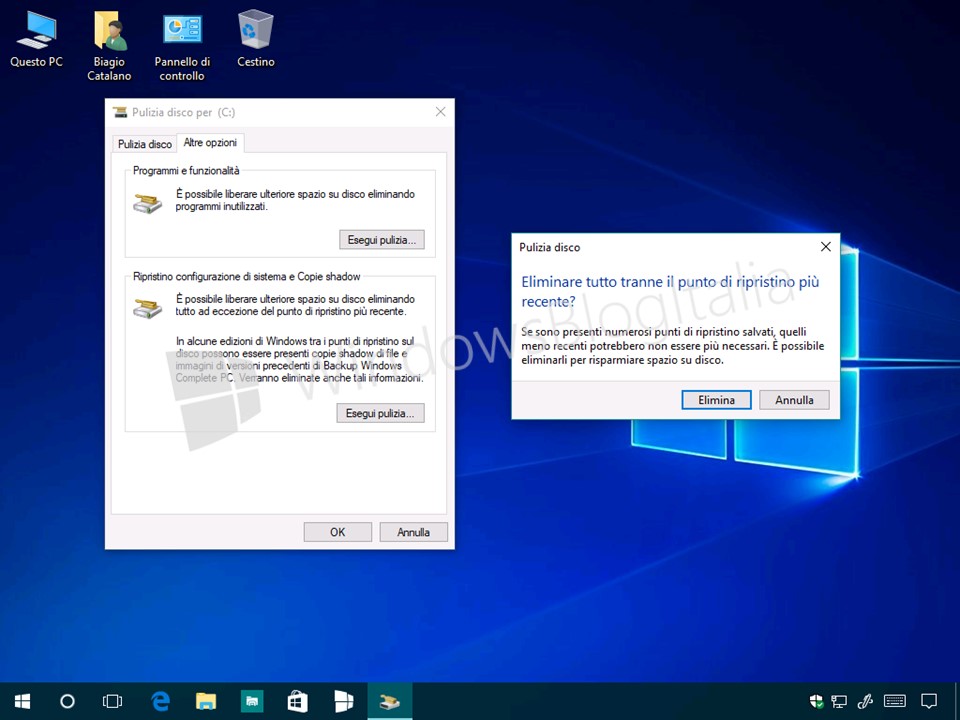Open Cortana search circle in taskbar
Viewport: 960px width, 720px height.
(67, 701)
